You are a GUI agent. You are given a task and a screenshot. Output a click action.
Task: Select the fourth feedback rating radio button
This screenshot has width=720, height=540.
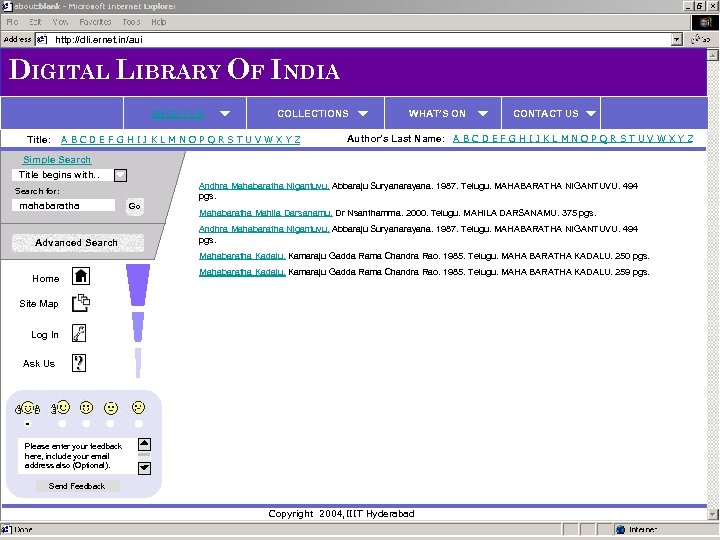click(110, 424)
